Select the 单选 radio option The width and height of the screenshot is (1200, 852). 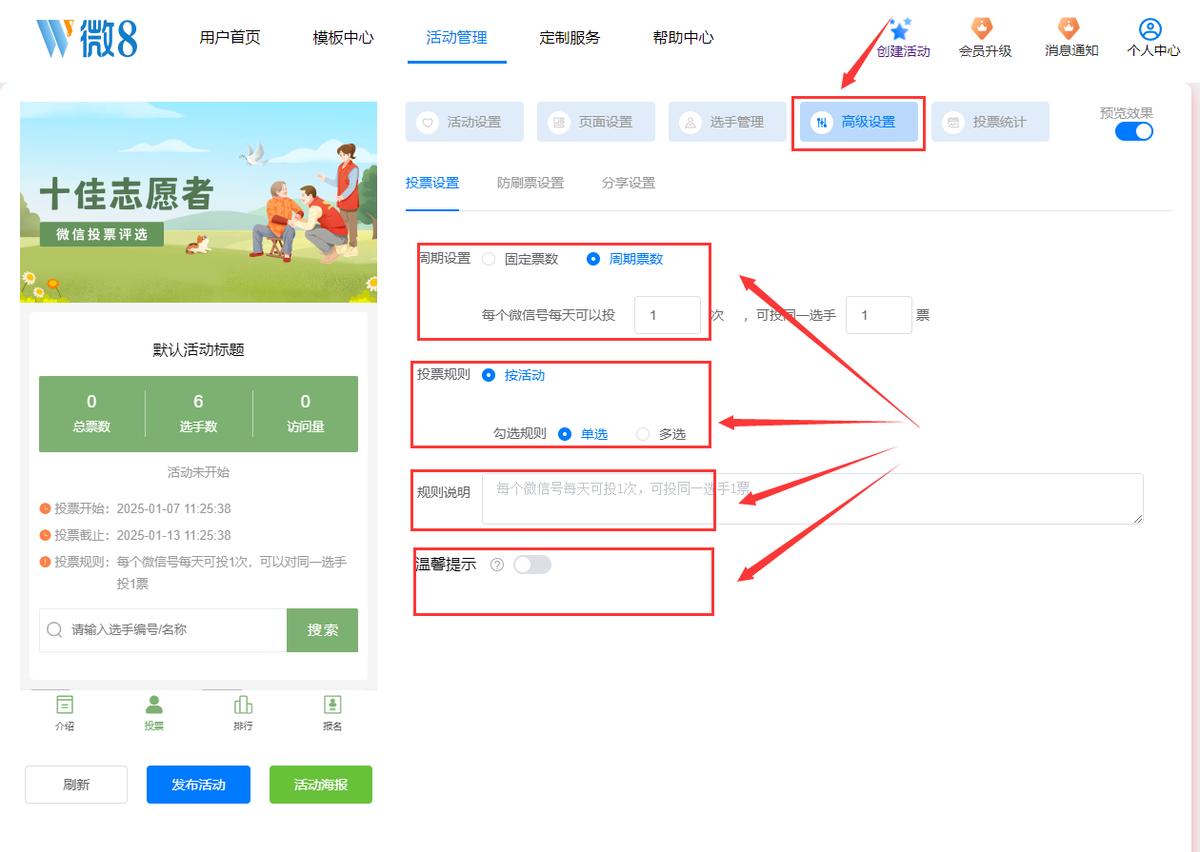(x=564, y=434)
